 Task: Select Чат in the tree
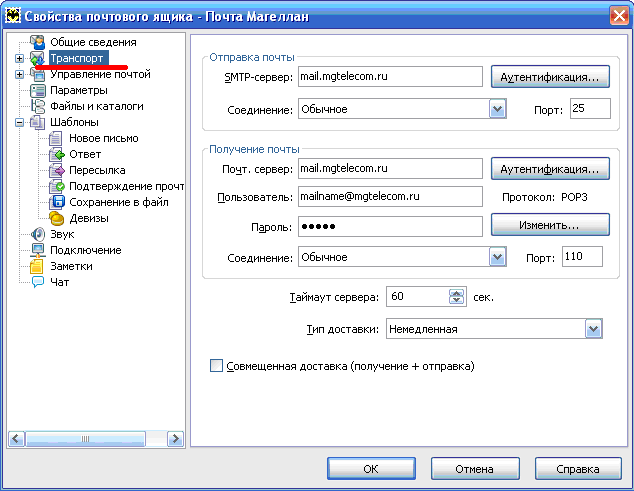click(x=59, y=282)
